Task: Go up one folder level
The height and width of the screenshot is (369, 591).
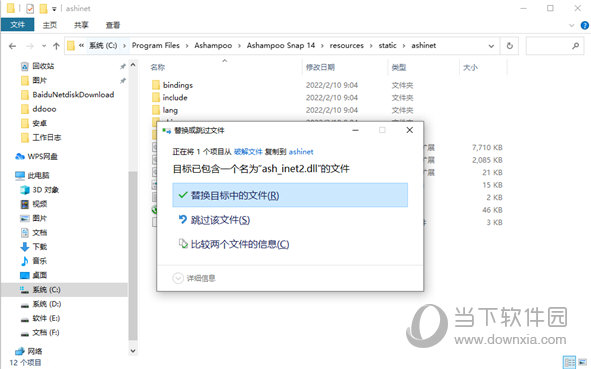Action: [56, 46]
